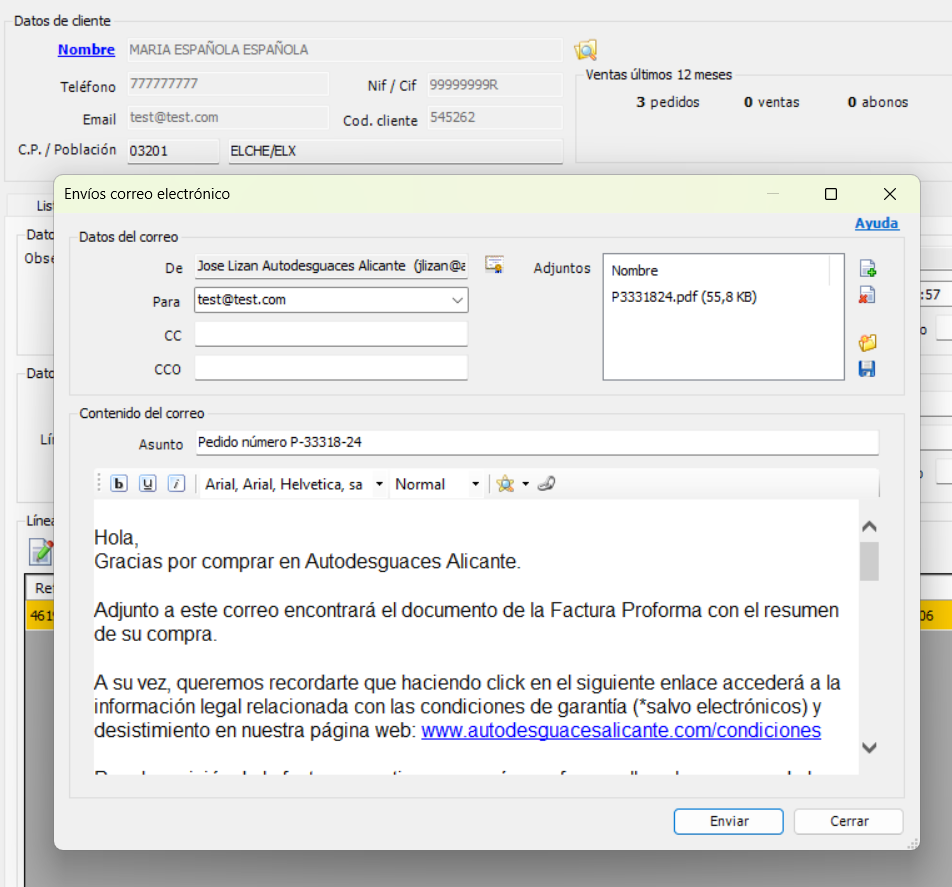Remove the selected attachment
This screenshot has width=952, height=887.
[x=867, y=295]
